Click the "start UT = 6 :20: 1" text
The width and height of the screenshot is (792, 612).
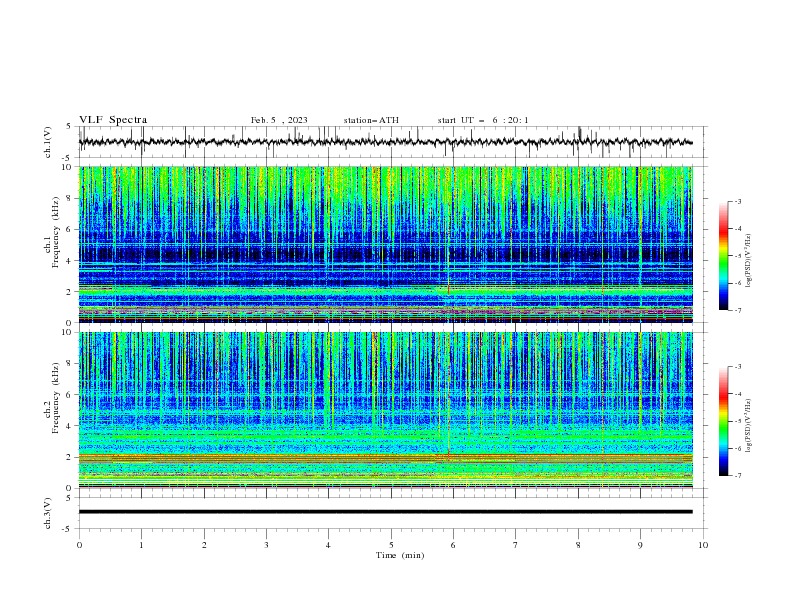pyautogui.click(x=483, y=120)
